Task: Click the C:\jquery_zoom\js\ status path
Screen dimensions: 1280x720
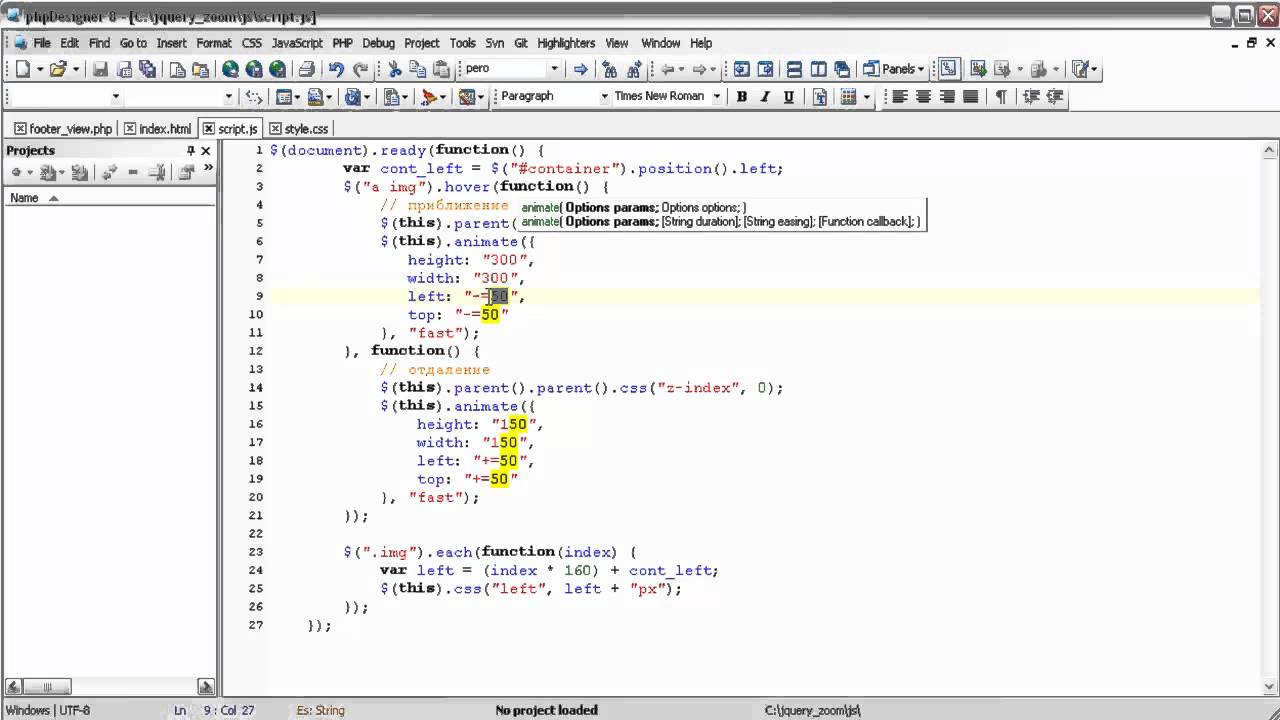Action: coord(812,710)
